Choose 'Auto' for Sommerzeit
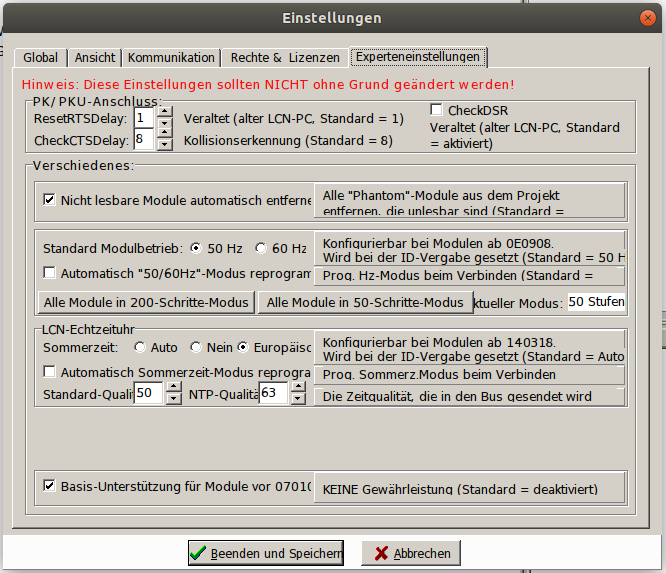666x573 pixels. pos(141,348)
